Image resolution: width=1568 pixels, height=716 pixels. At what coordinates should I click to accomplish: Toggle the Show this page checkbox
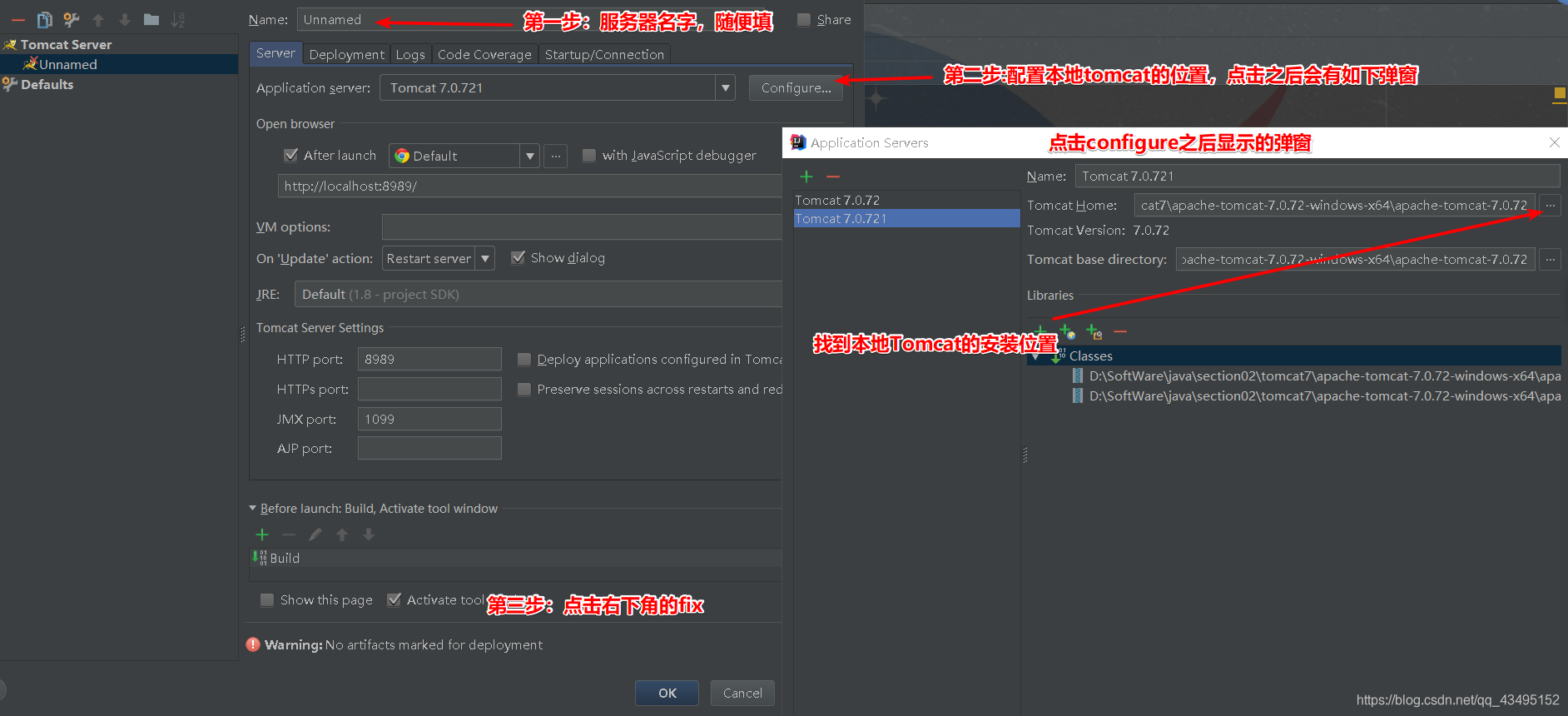pos(267,599)
